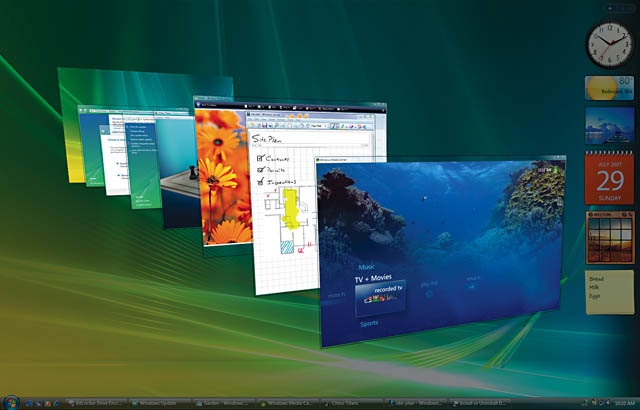Click the add gadget plus button atop sidebar

611,8
